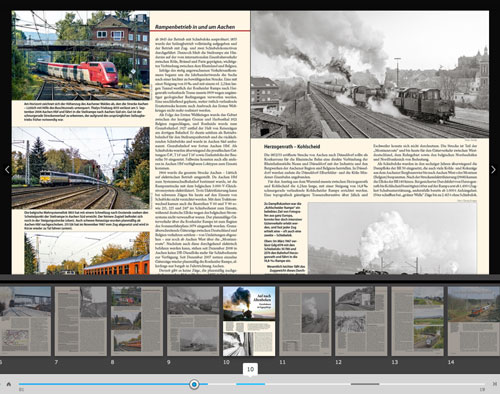This screenshot has height=394, width=500.
Task: Click the blue segment under the 10 tooltip
Action: point(251,384)
